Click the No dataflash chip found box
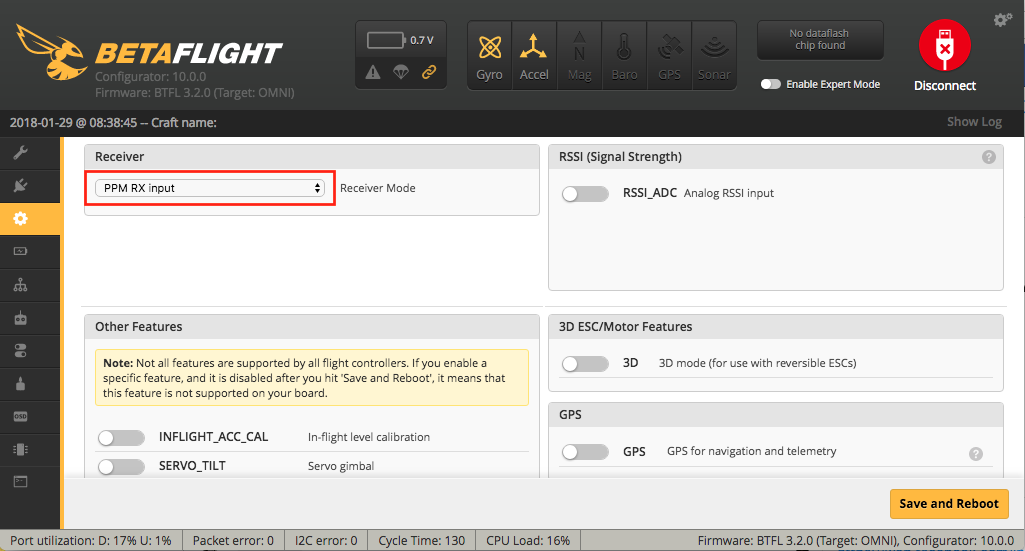Image resolution: width=1025 pixels, height=551 pixels. click(x=820, y=40)
